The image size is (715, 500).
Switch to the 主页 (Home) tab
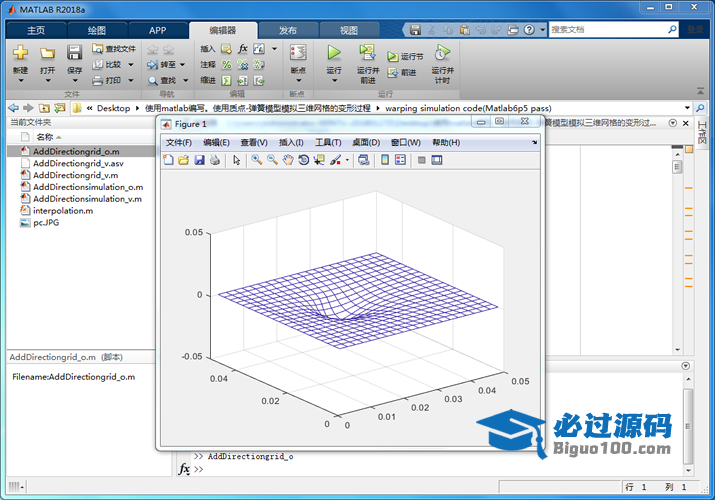pos(36,30)
